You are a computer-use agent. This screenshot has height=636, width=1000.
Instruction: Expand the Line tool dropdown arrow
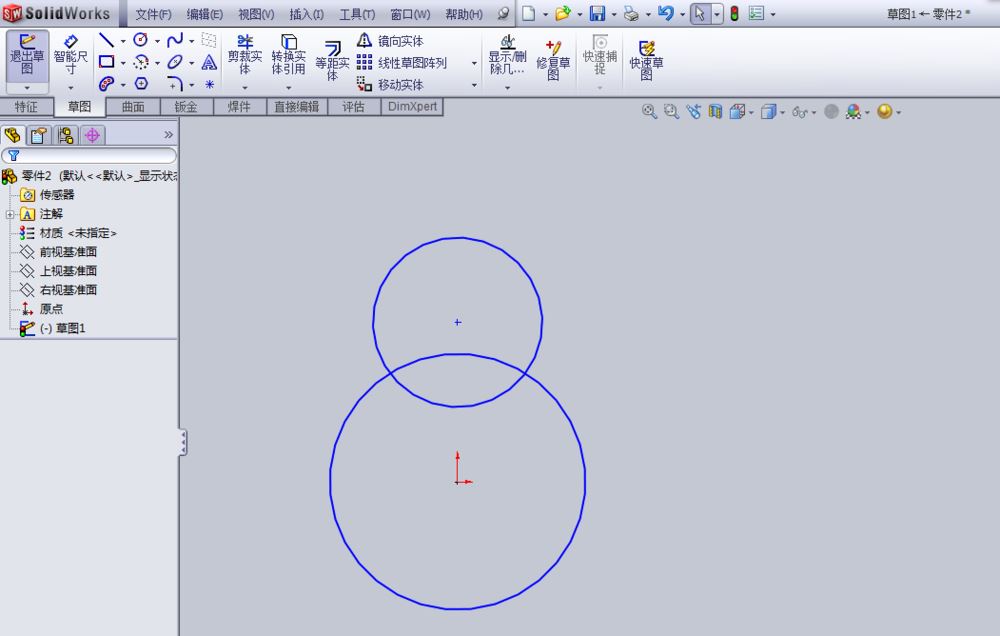click(x=123, y=41)
